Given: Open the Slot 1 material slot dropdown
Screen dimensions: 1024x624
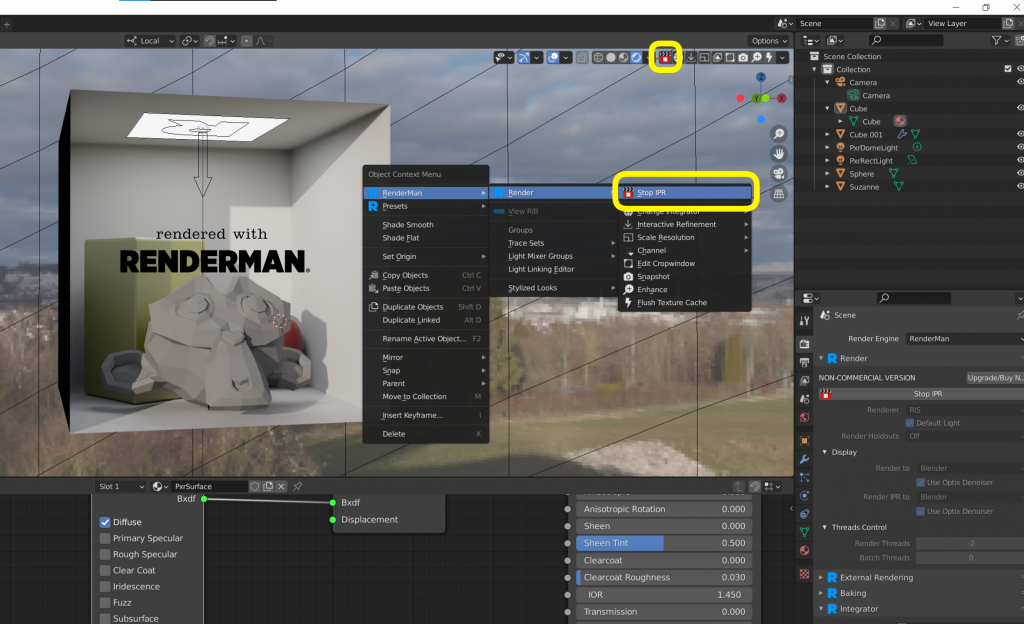Looking at the screenshot, I should pyautogui.click(x=121, y=486).
